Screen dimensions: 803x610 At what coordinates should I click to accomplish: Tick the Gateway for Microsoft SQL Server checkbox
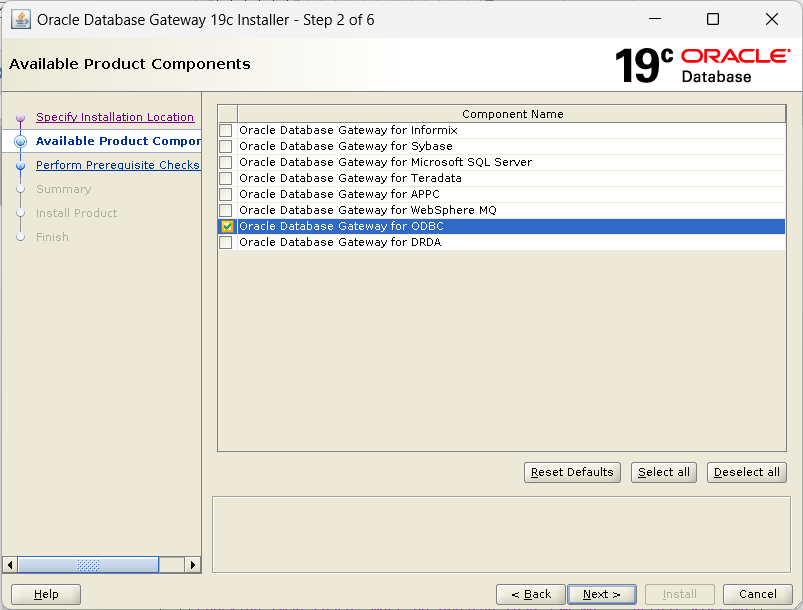pyautogui.click(x=225, y=162)
